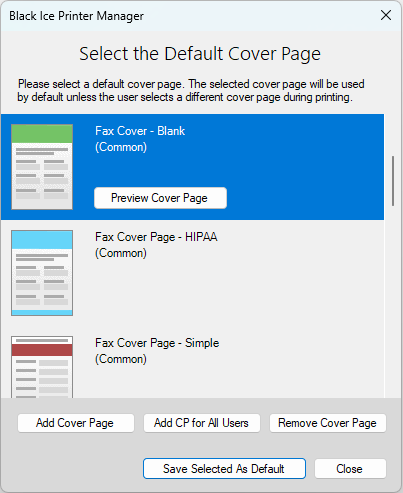403x493 pixels.
Task: Click the cover page list scrollbar thumb
Action: [x=393, y=181]
